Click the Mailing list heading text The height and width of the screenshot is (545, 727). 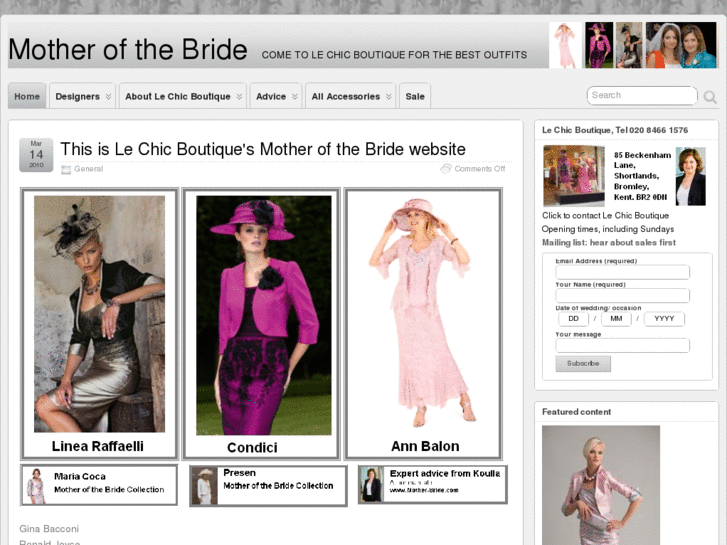[609, 243]
